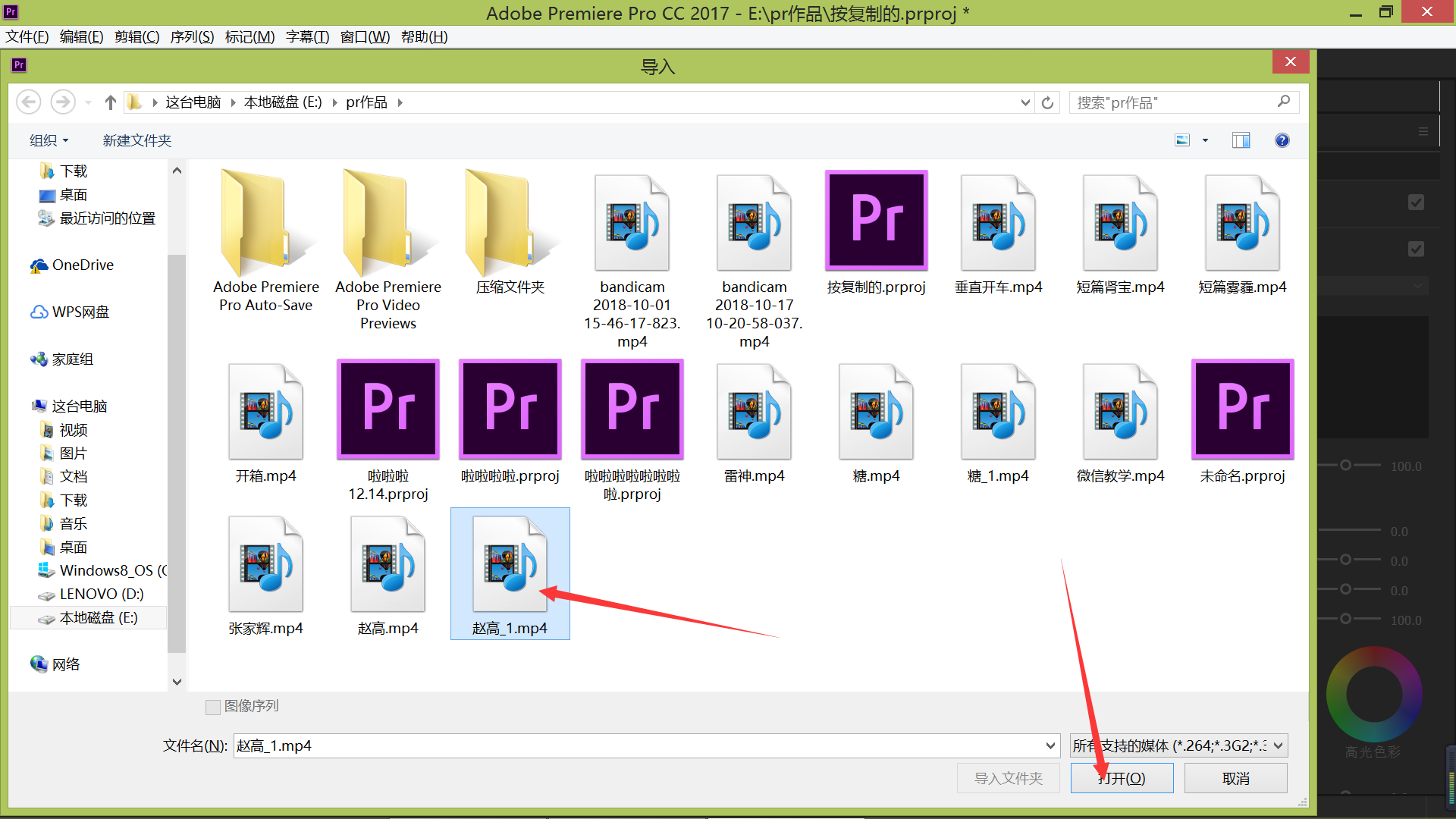Expand the address bar history dropdown
Image resolution: width=1456 pixels, height=819 pixels.
[1025, 102]
